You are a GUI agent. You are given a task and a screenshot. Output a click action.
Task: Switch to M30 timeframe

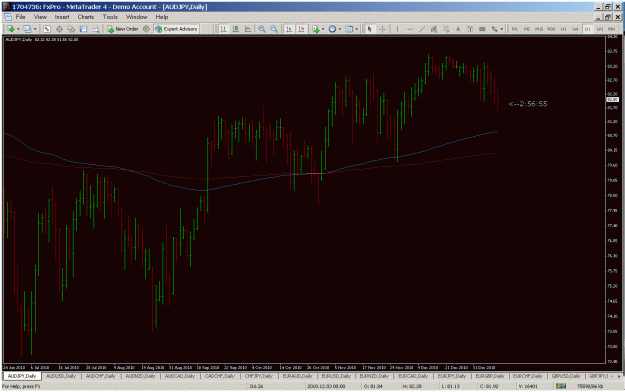click(x=551, y=29)
